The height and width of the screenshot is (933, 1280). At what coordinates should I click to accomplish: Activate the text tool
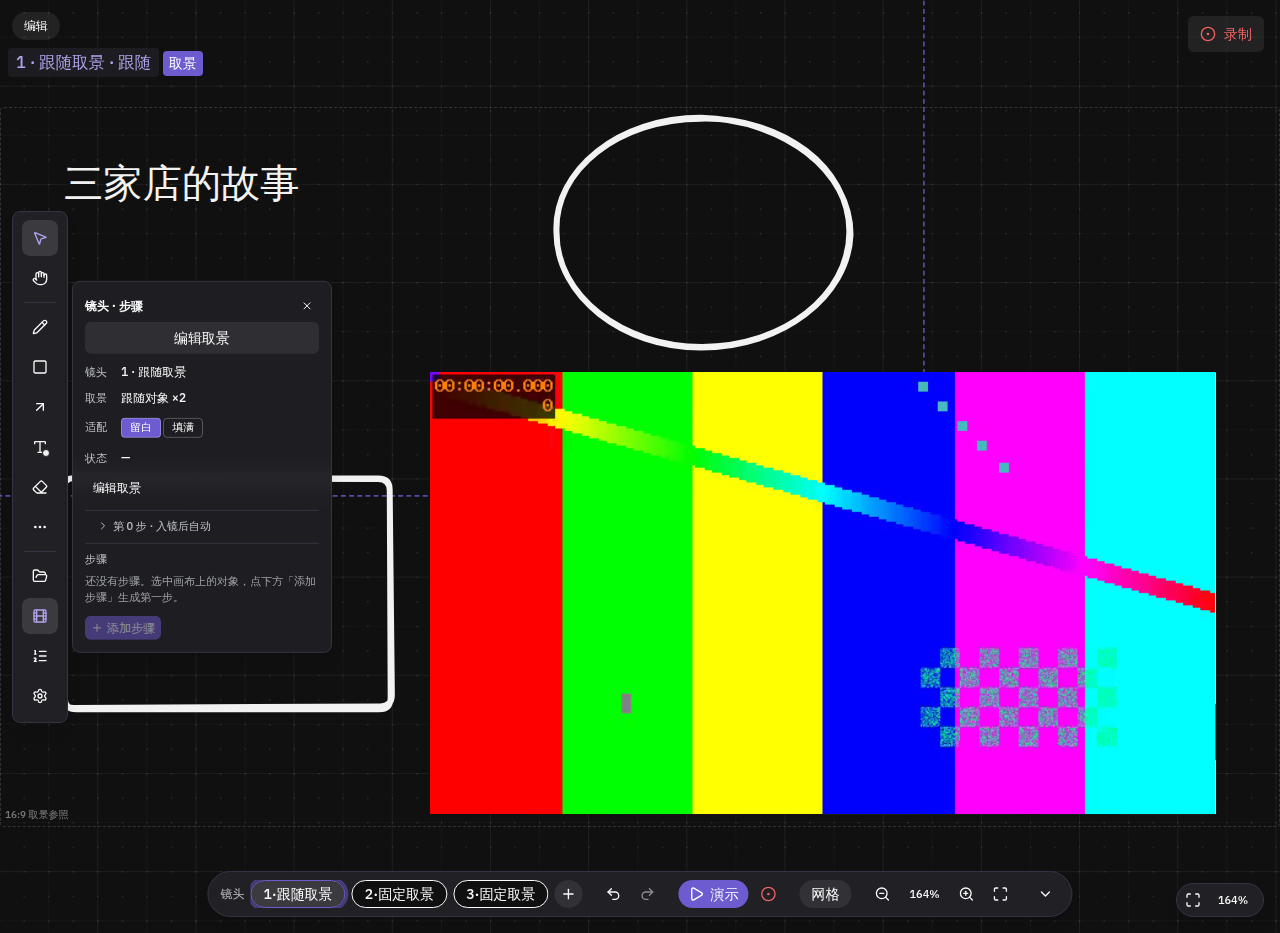click(40, 447)
